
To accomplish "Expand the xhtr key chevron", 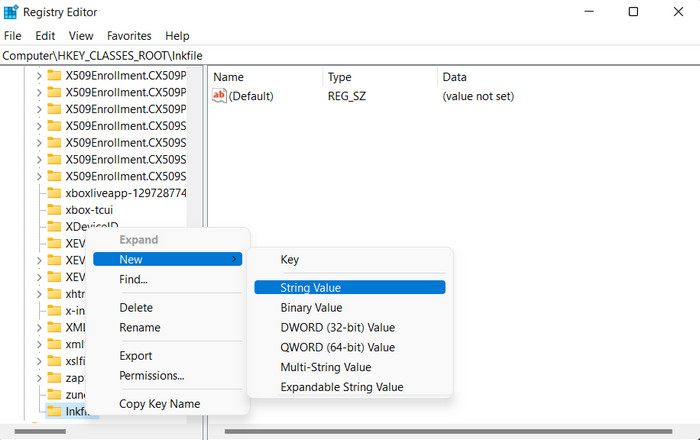I will click(x=39, y=295).
